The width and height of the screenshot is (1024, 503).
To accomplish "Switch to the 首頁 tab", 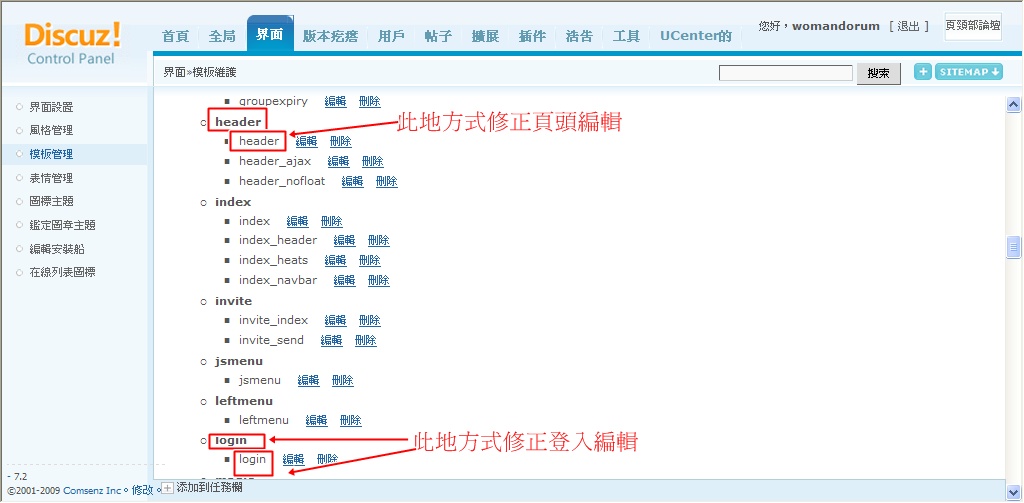I will [x=175, y=36].
